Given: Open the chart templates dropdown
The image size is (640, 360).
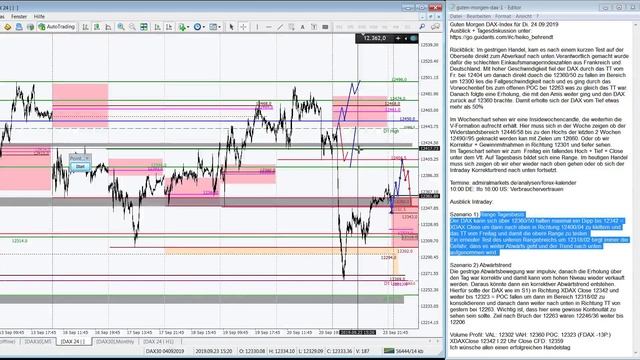Looking at the screenshot, I should click(215, 27).
